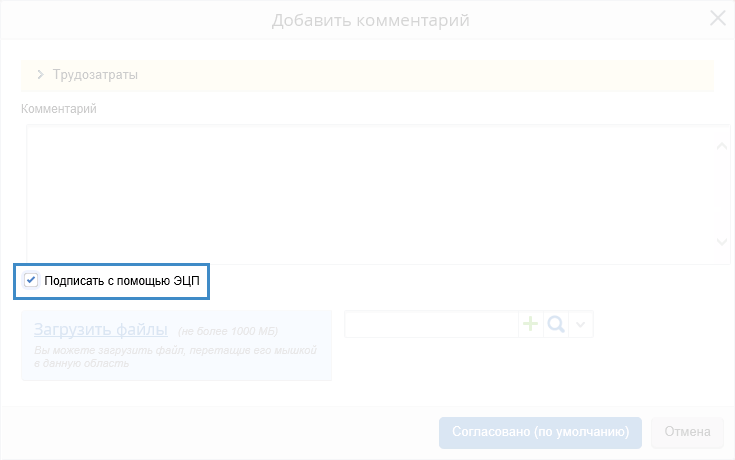Screen dimensions: 735x460
Task: Click the Загрузить файлы link
Action: click(x=101, y=329)
